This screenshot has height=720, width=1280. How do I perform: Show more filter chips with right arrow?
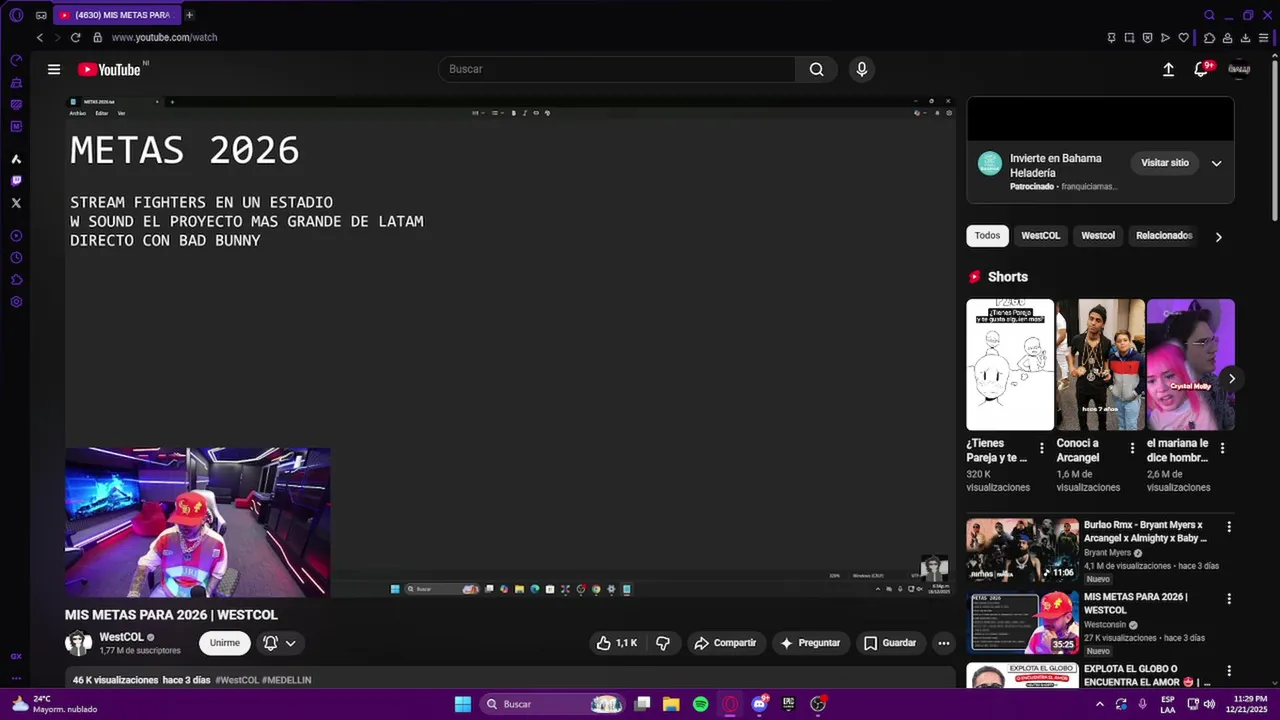[1218, 237]
